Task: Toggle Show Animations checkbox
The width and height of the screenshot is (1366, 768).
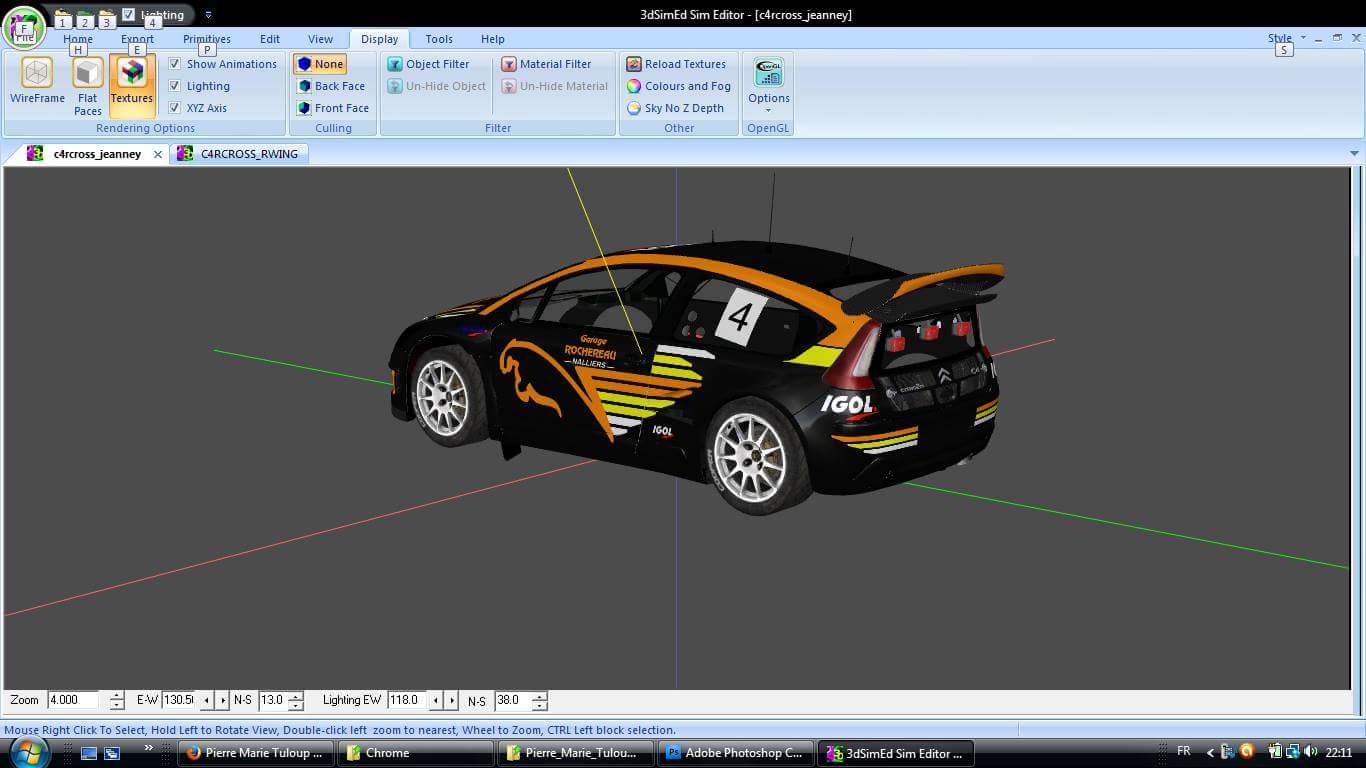Action: [x=175, y=64]
